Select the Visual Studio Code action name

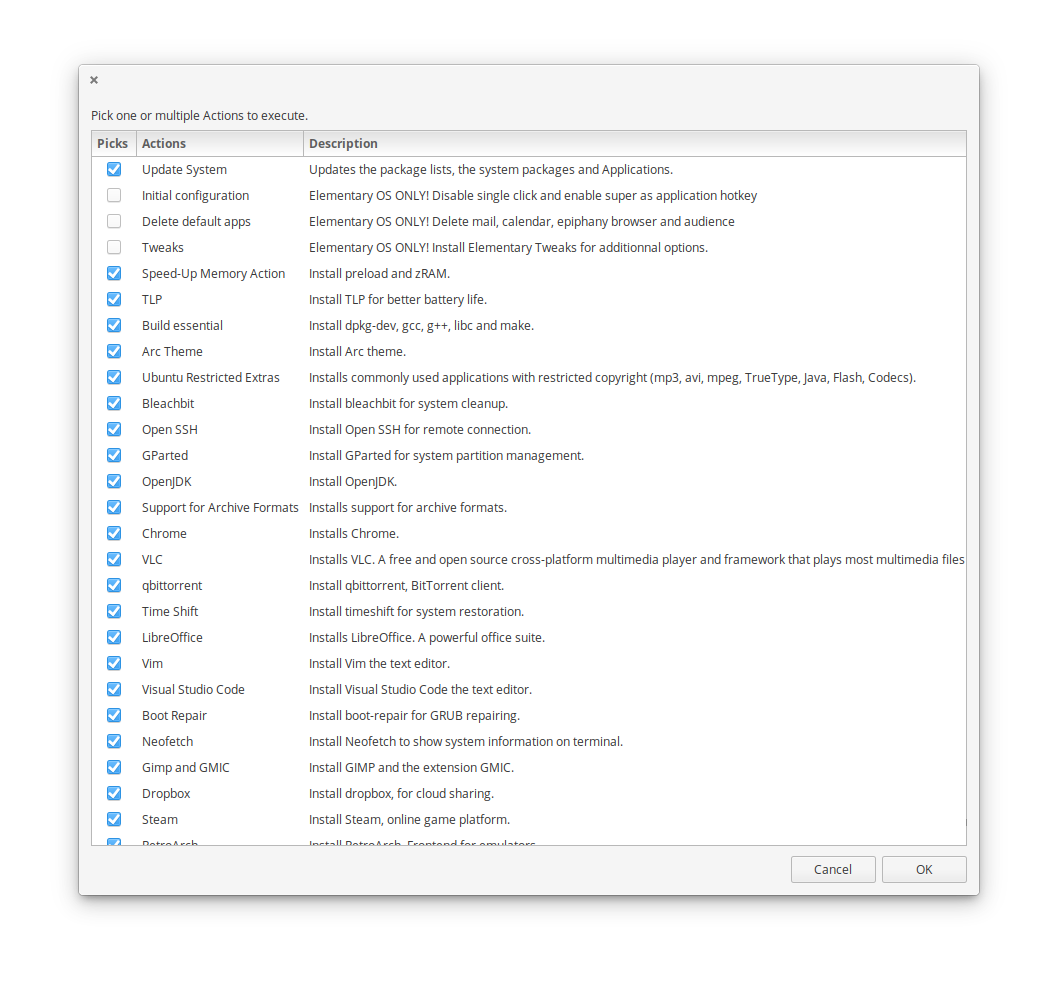(193, 689)
